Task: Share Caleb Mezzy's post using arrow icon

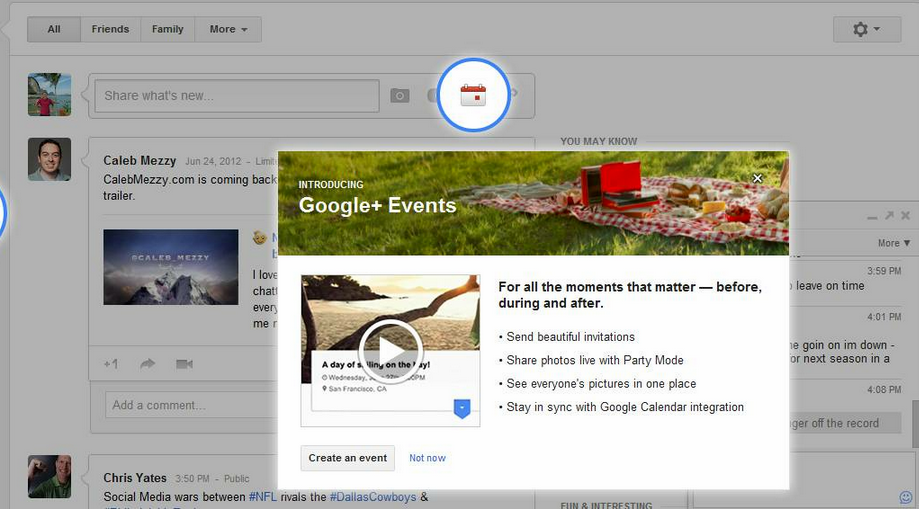Action: tap(148, 364)
